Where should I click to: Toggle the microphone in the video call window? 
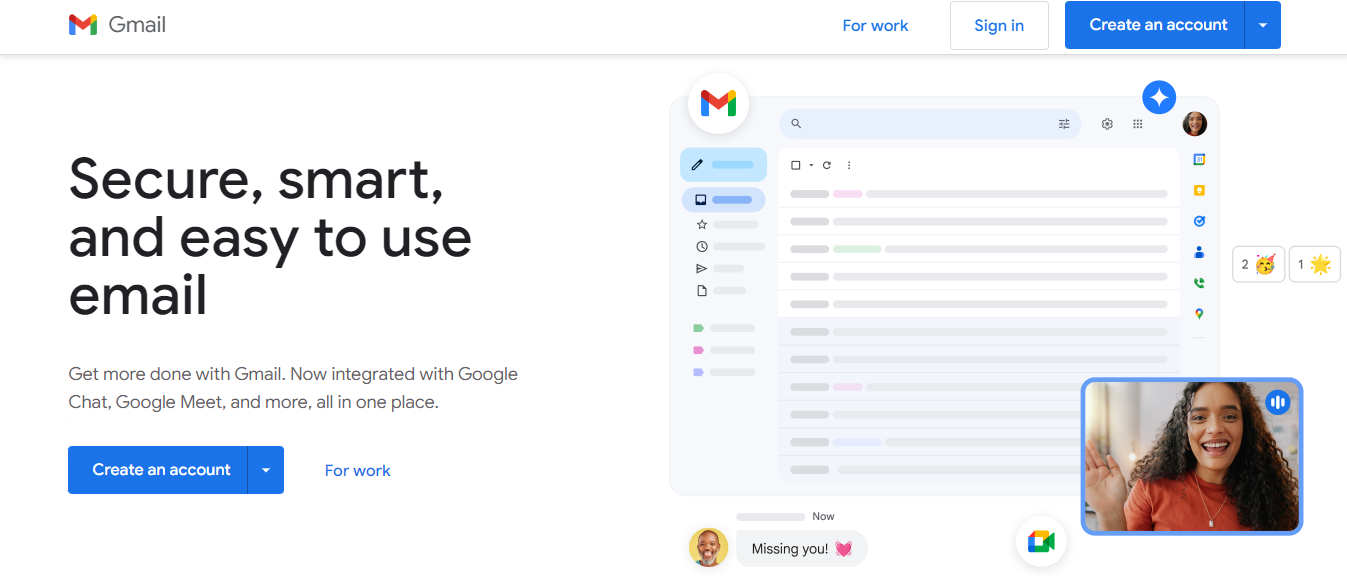tap(1278, 402)
